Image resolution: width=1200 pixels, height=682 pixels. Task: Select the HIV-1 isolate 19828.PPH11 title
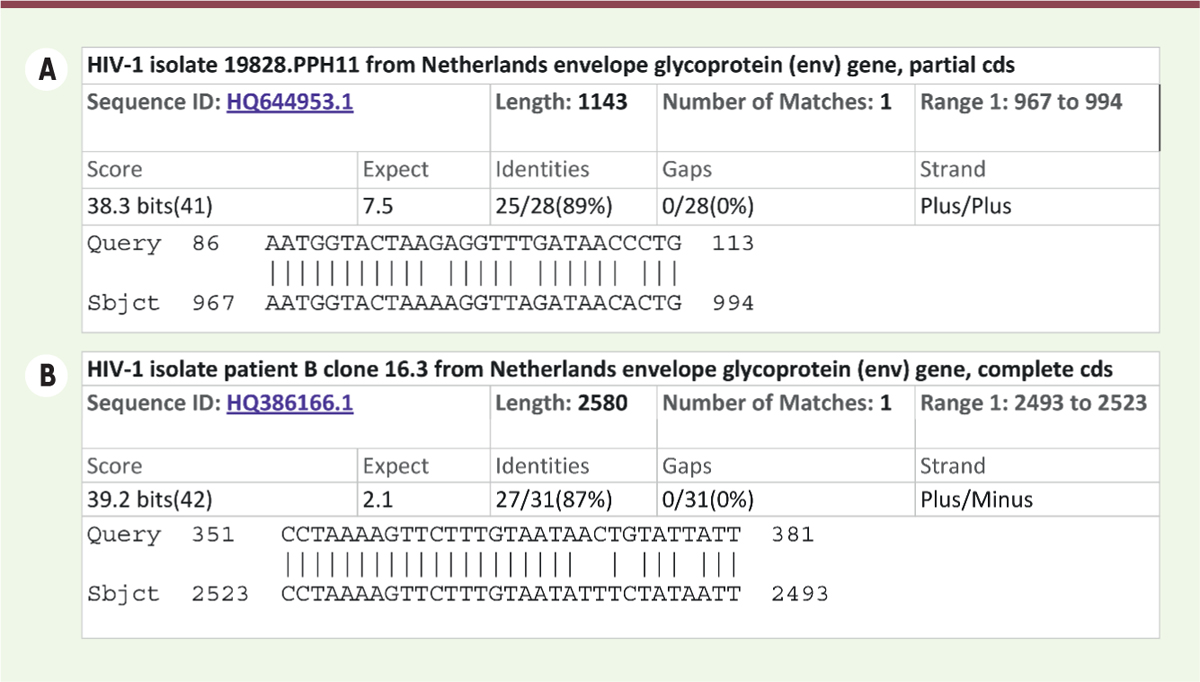(x=551, y=66)
